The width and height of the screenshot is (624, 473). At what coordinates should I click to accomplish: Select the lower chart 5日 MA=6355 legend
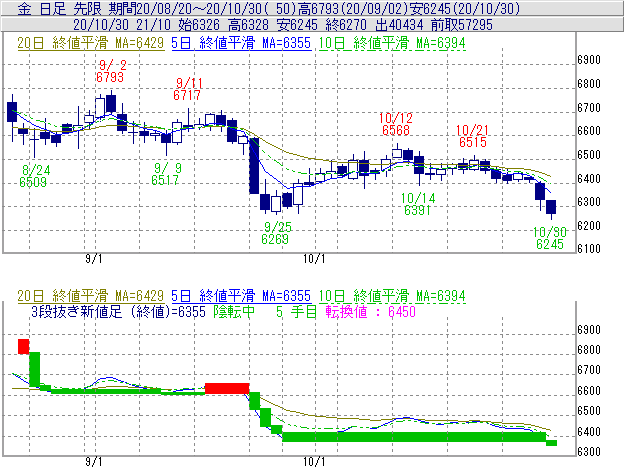(241, 296)
